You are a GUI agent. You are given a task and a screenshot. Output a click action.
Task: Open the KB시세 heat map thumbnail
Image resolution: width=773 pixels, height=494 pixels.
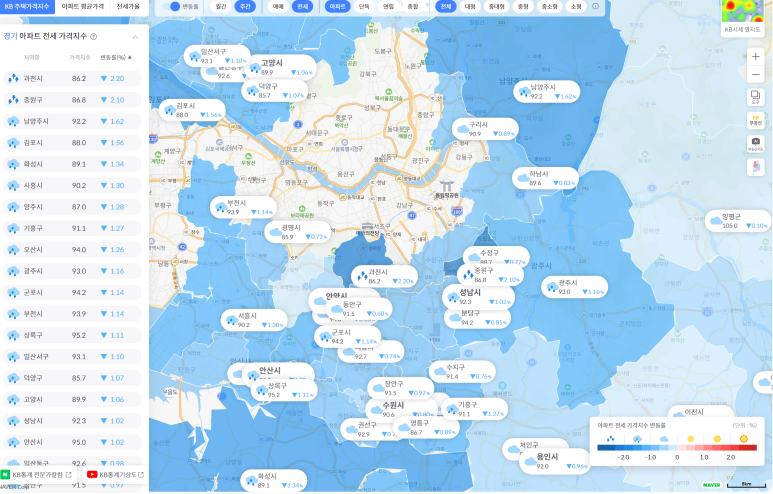(742, 11)
